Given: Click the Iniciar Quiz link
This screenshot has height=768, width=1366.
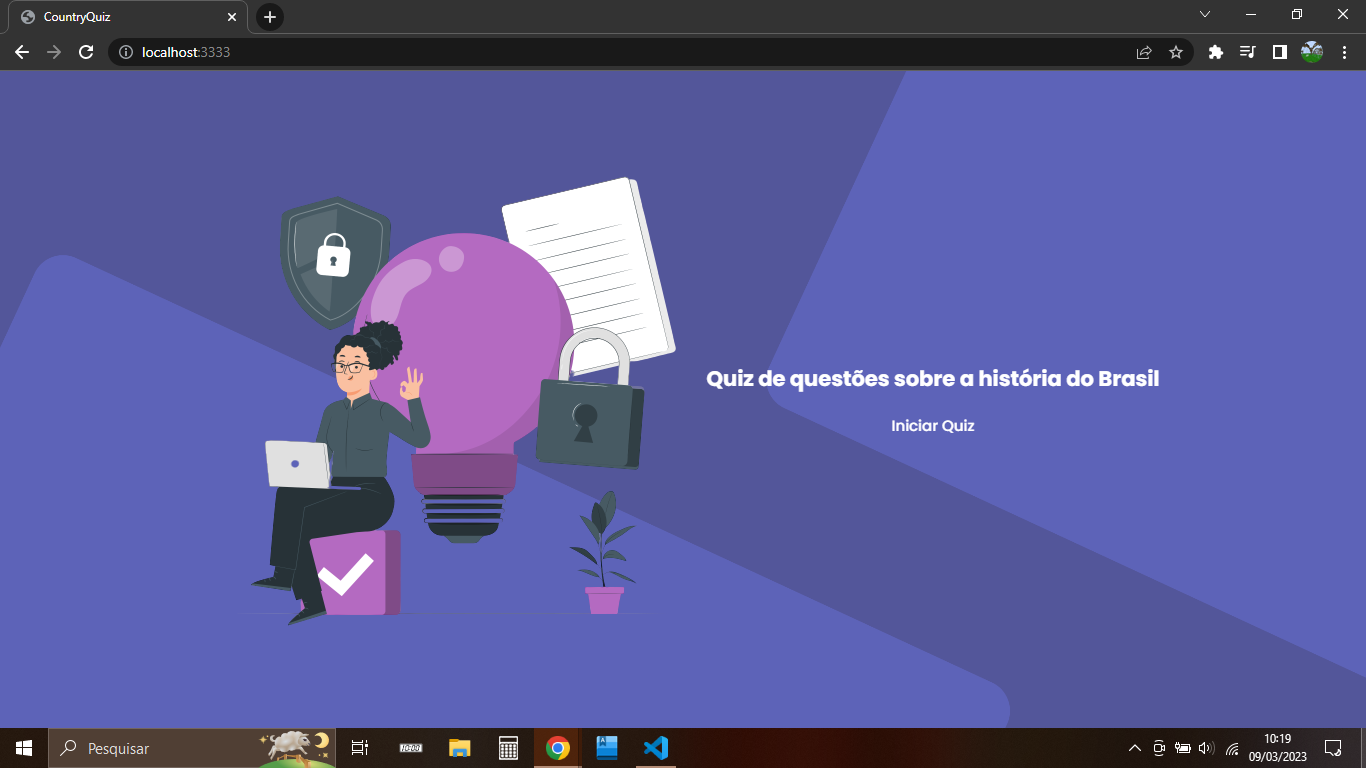Looking at the screenshot, I should (x=932, y=425).
